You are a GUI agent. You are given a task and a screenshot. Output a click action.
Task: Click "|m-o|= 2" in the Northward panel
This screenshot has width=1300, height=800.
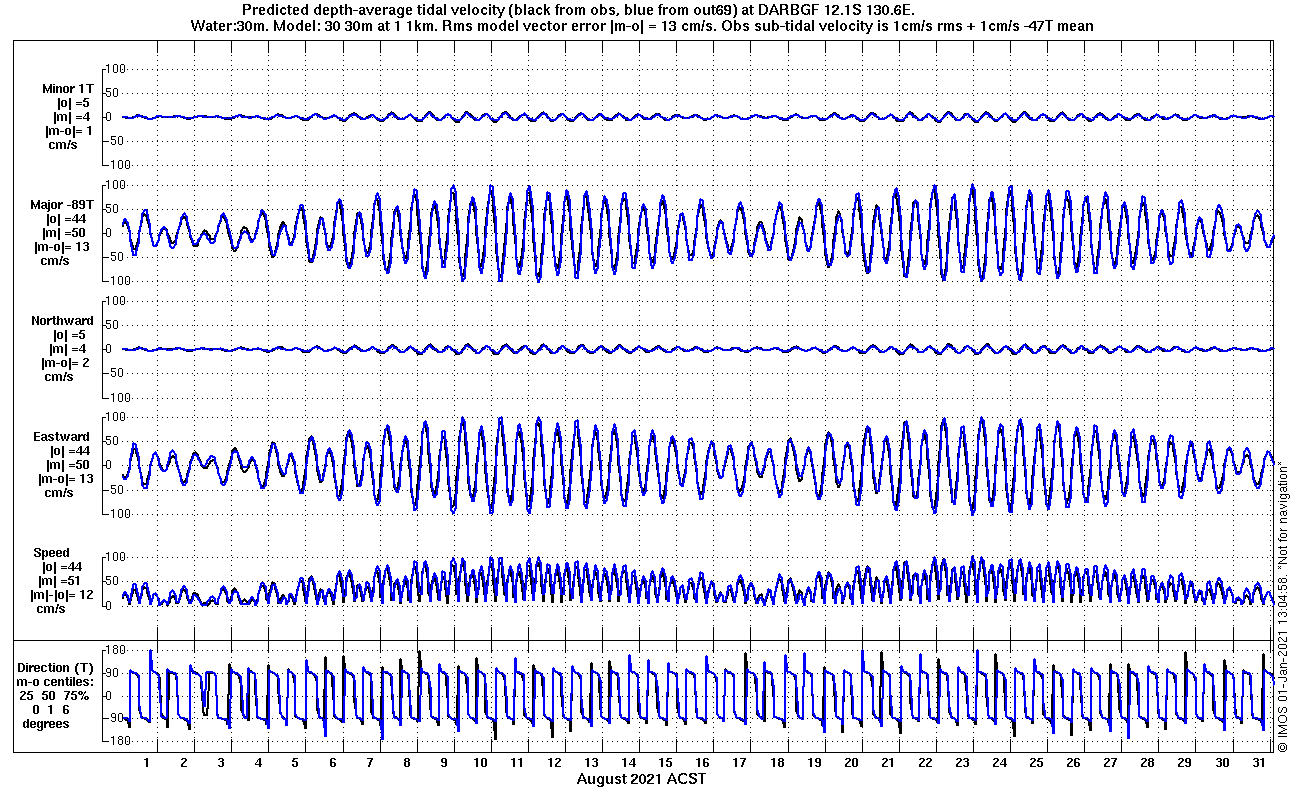67,363
